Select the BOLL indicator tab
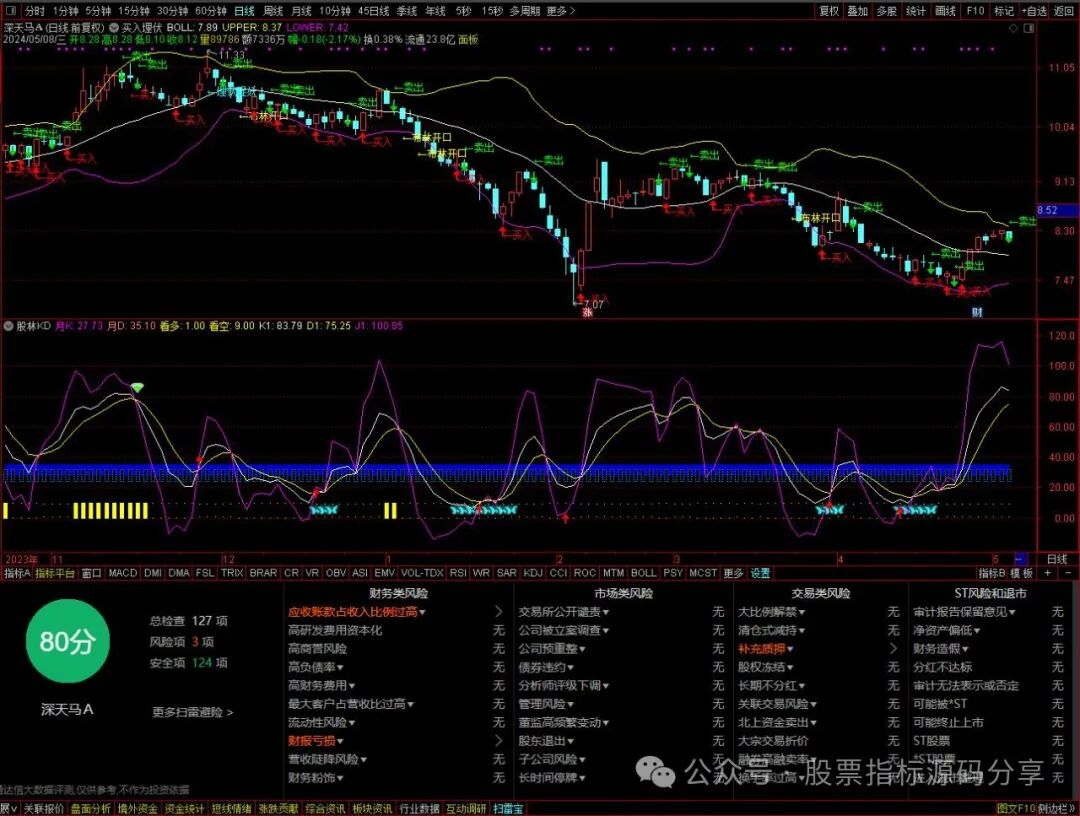 tap(643, 573)
